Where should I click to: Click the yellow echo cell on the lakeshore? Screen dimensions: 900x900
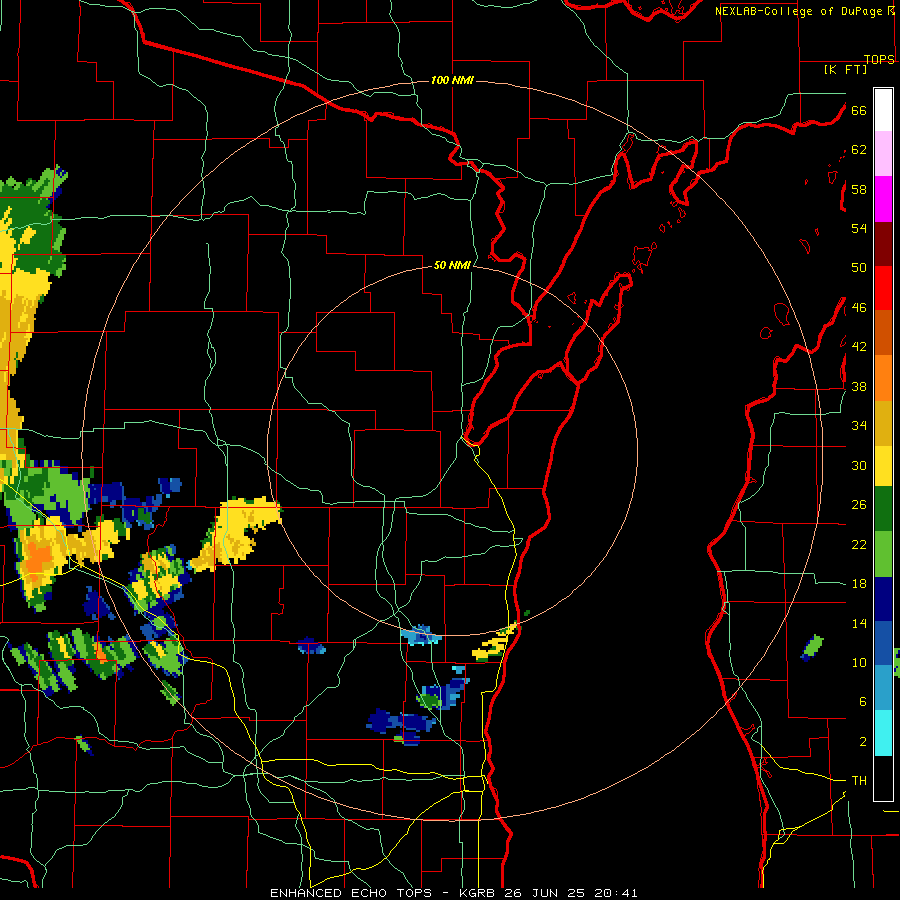(x=495, y=645)
